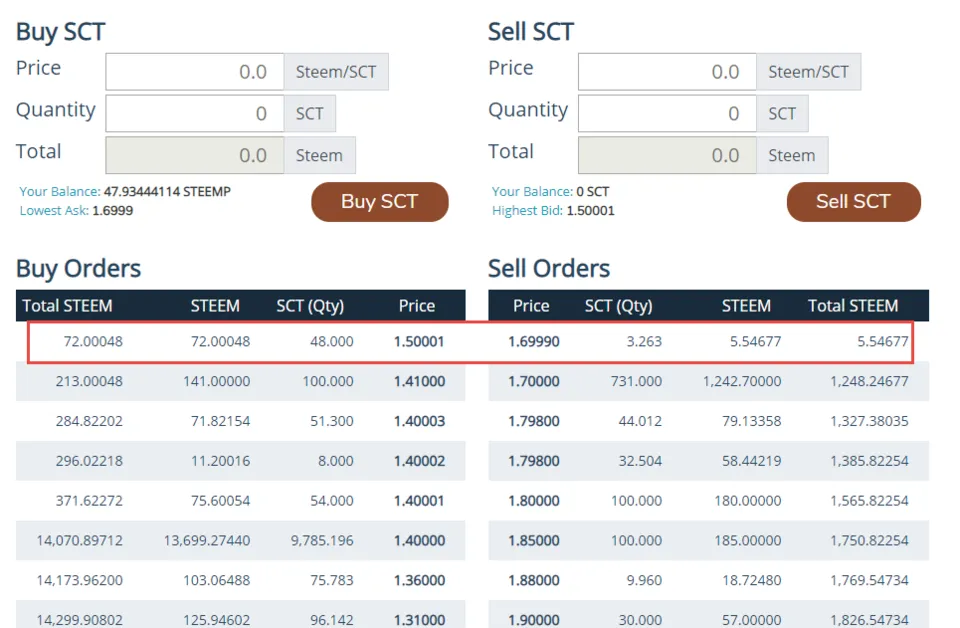Click buy order quantity 75.783
Image resolution: width=960 pixels, height=628 pixels.
pyautogui.click(x=332, y=580)
